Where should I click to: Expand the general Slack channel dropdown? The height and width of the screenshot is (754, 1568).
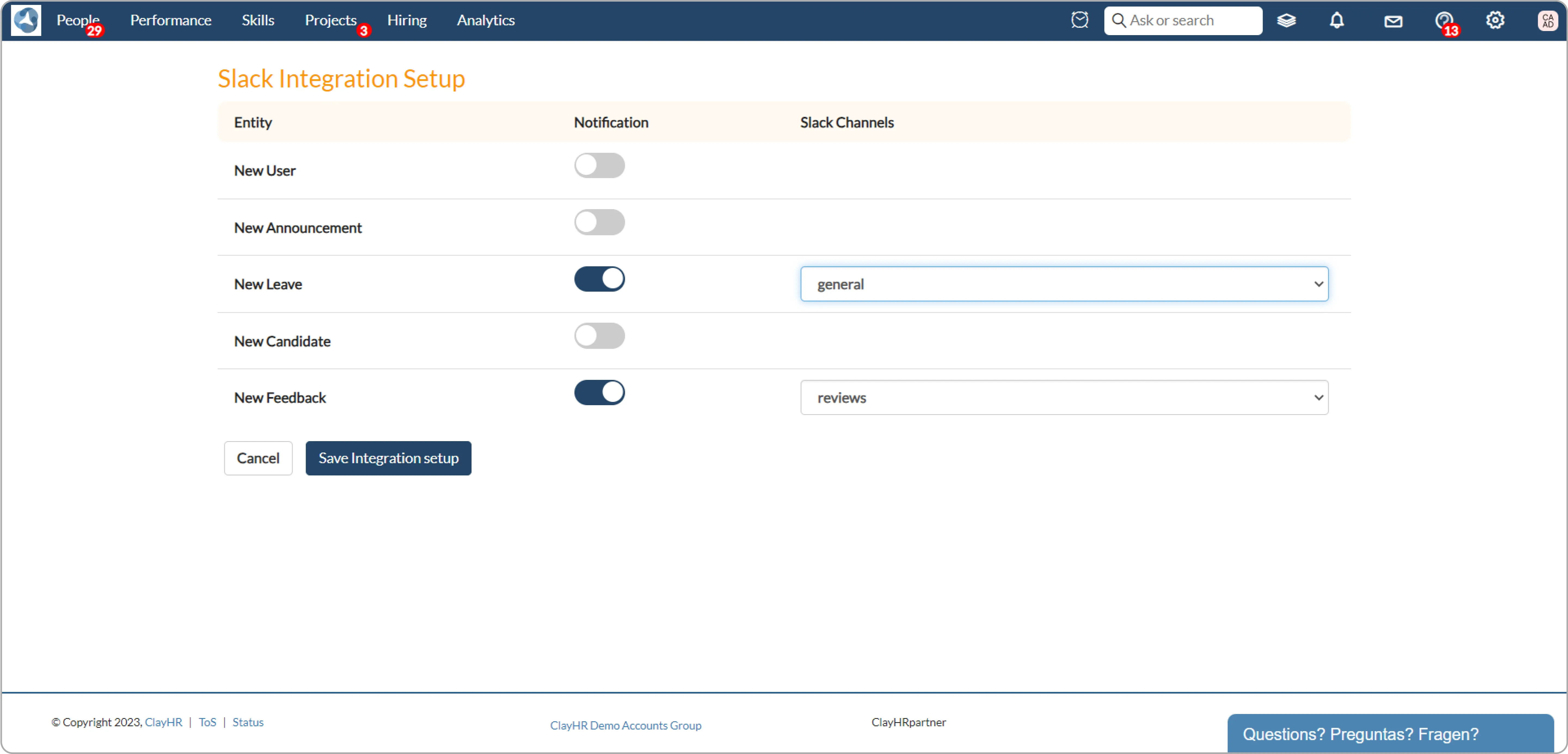pos(1063,284)
